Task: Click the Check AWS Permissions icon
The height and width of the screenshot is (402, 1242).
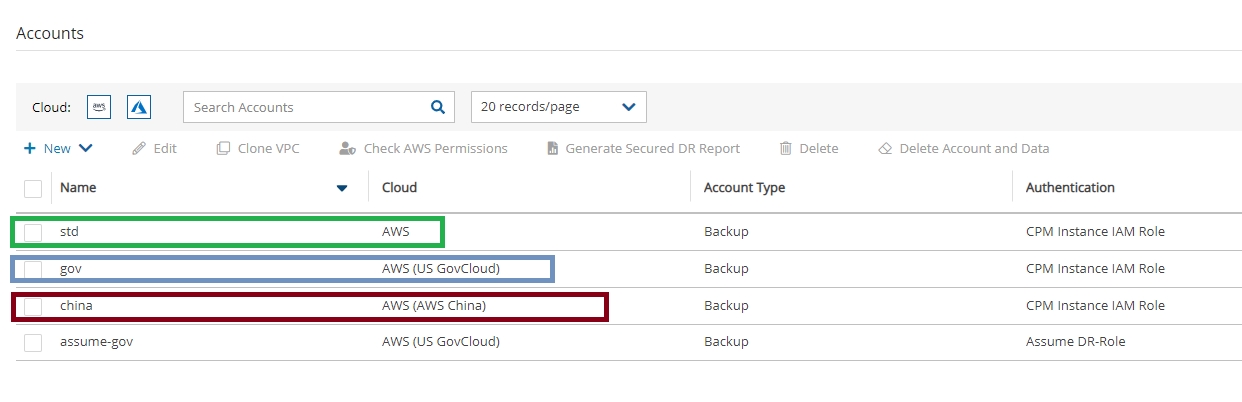Action: (347, 148)
